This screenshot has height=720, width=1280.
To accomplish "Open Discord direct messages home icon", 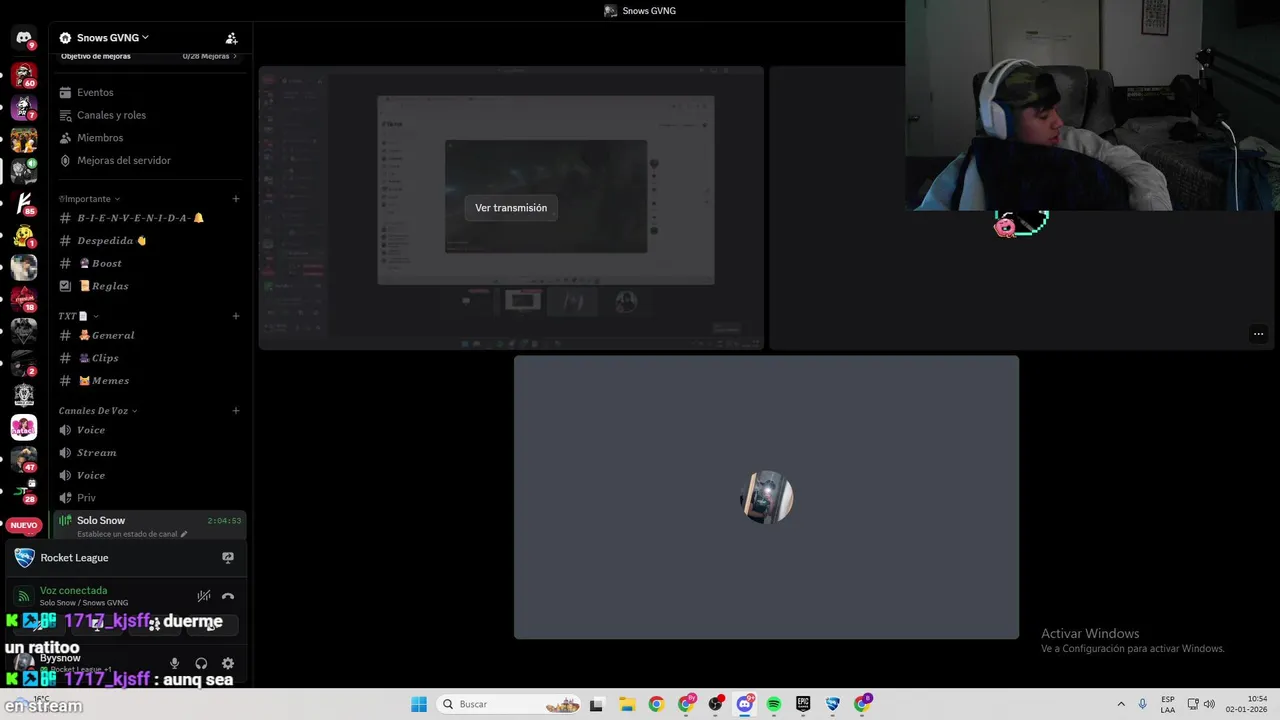I will [24, 38].
